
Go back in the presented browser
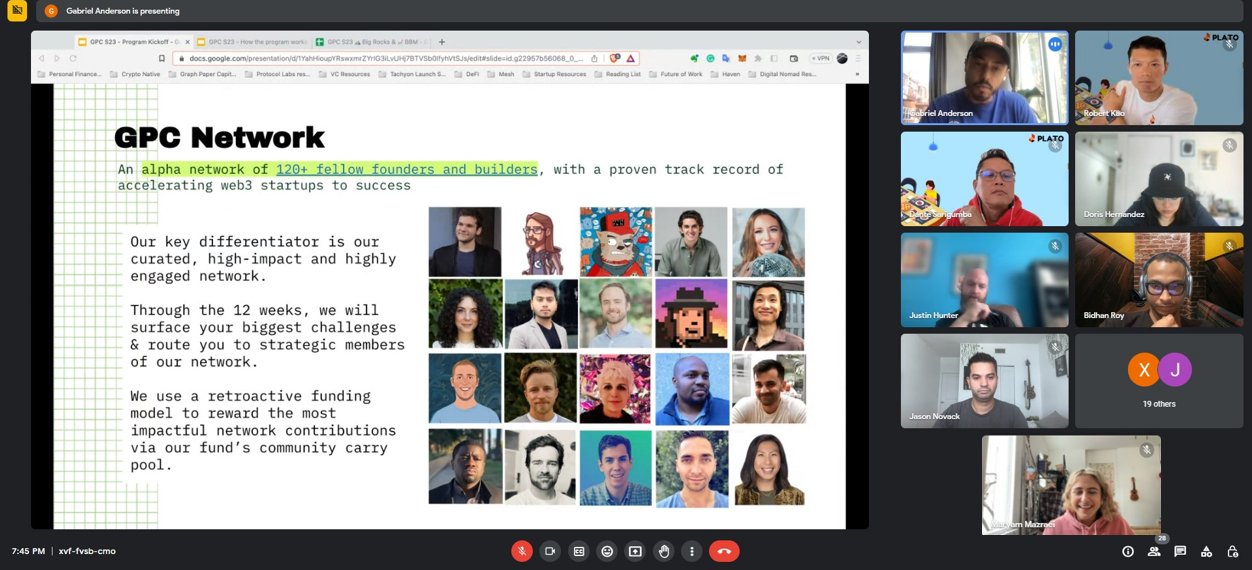pyautogui.click(x=42, y=58)
